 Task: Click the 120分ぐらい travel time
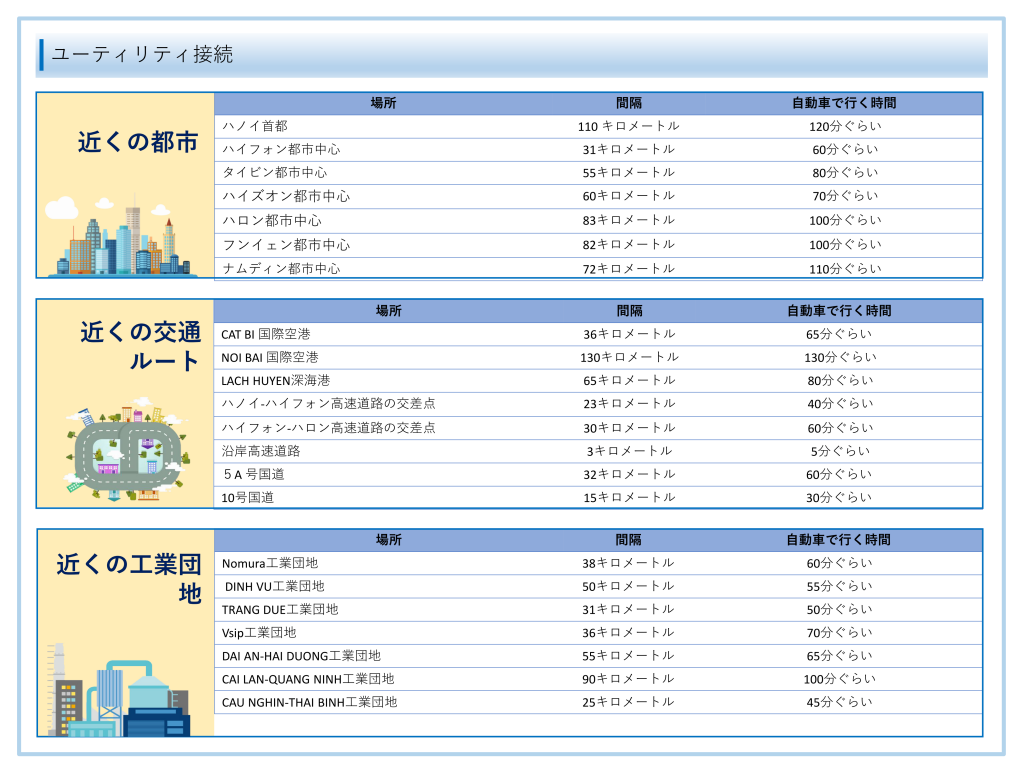coord(845,126)
